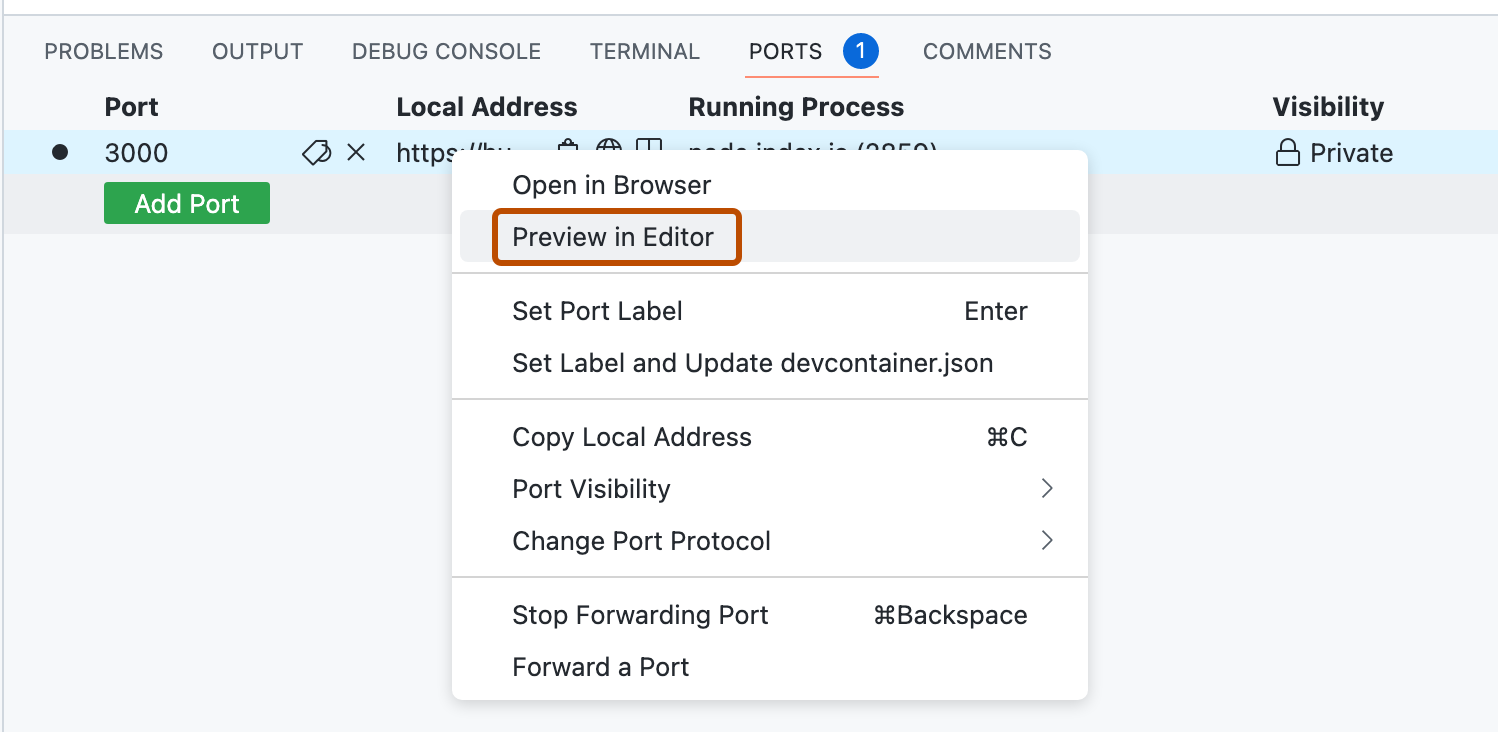Preview port using the split-editor icon
Screen dimensions: 1498x732
pos(646,151)
